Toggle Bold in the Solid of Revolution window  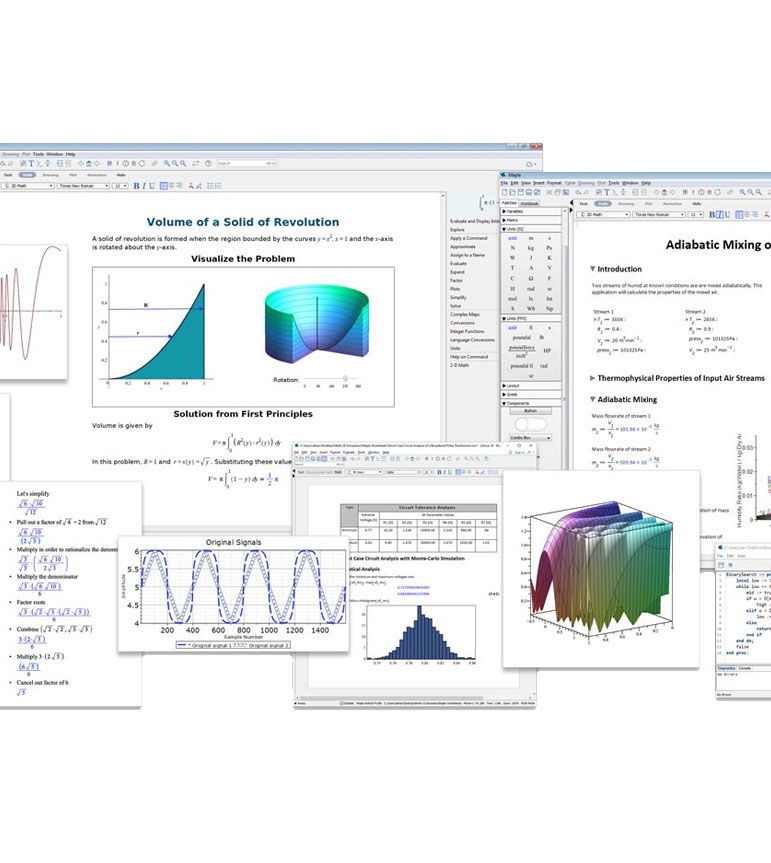(x=136, y=185)
